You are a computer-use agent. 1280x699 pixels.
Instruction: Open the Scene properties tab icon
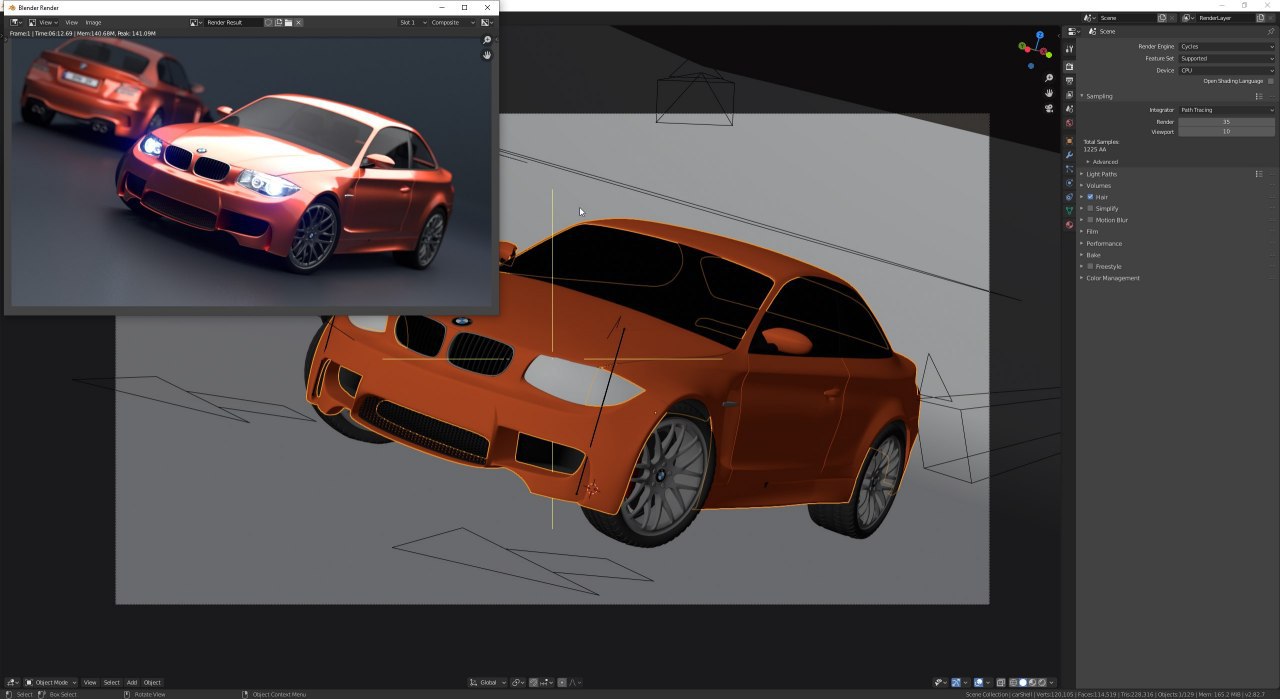tap(1069, 108)
